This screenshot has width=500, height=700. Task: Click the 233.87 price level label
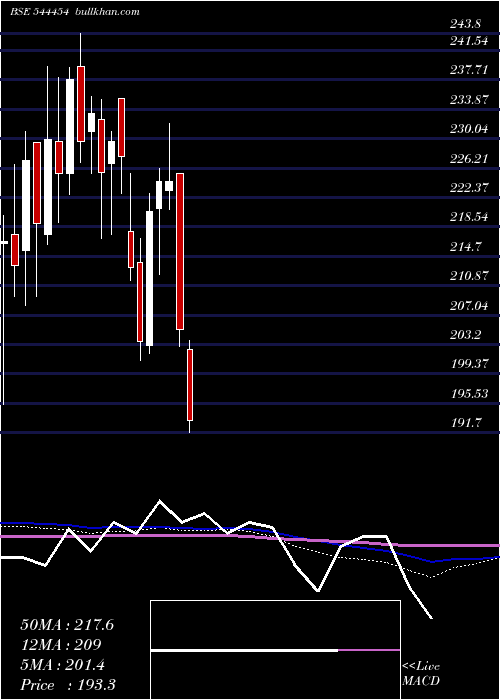469,100
